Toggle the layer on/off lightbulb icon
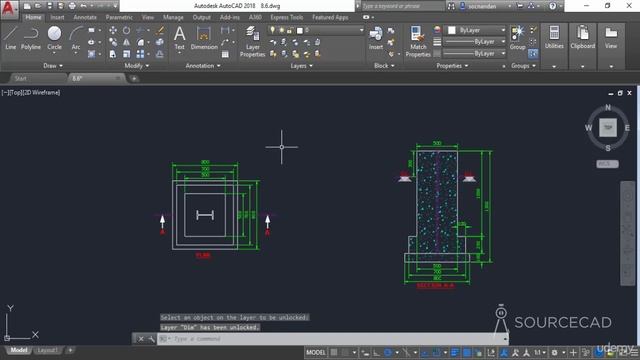This screenshot has height=360, width=640. tap(273, 30)
